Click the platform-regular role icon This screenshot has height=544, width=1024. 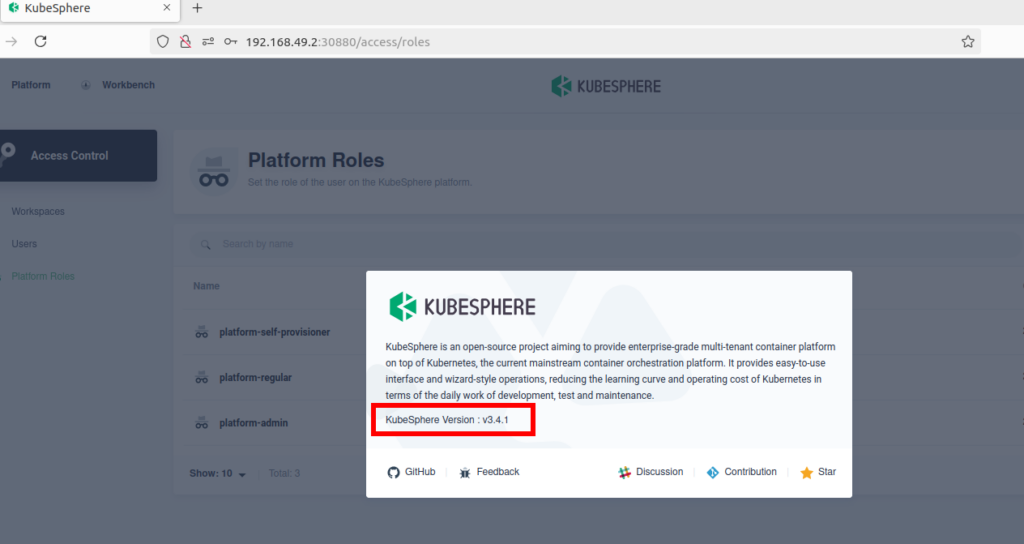coord(202,377)
